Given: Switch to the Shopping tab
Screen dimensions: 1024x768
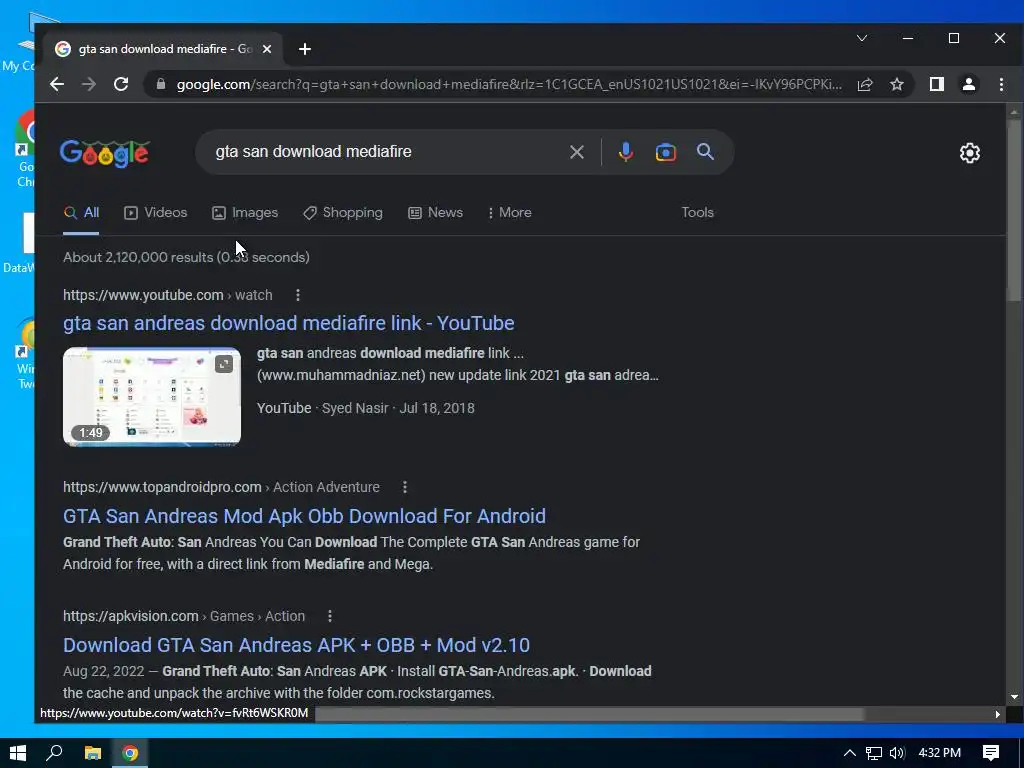Looking at the screenshot, I should (x=343, y=212).
